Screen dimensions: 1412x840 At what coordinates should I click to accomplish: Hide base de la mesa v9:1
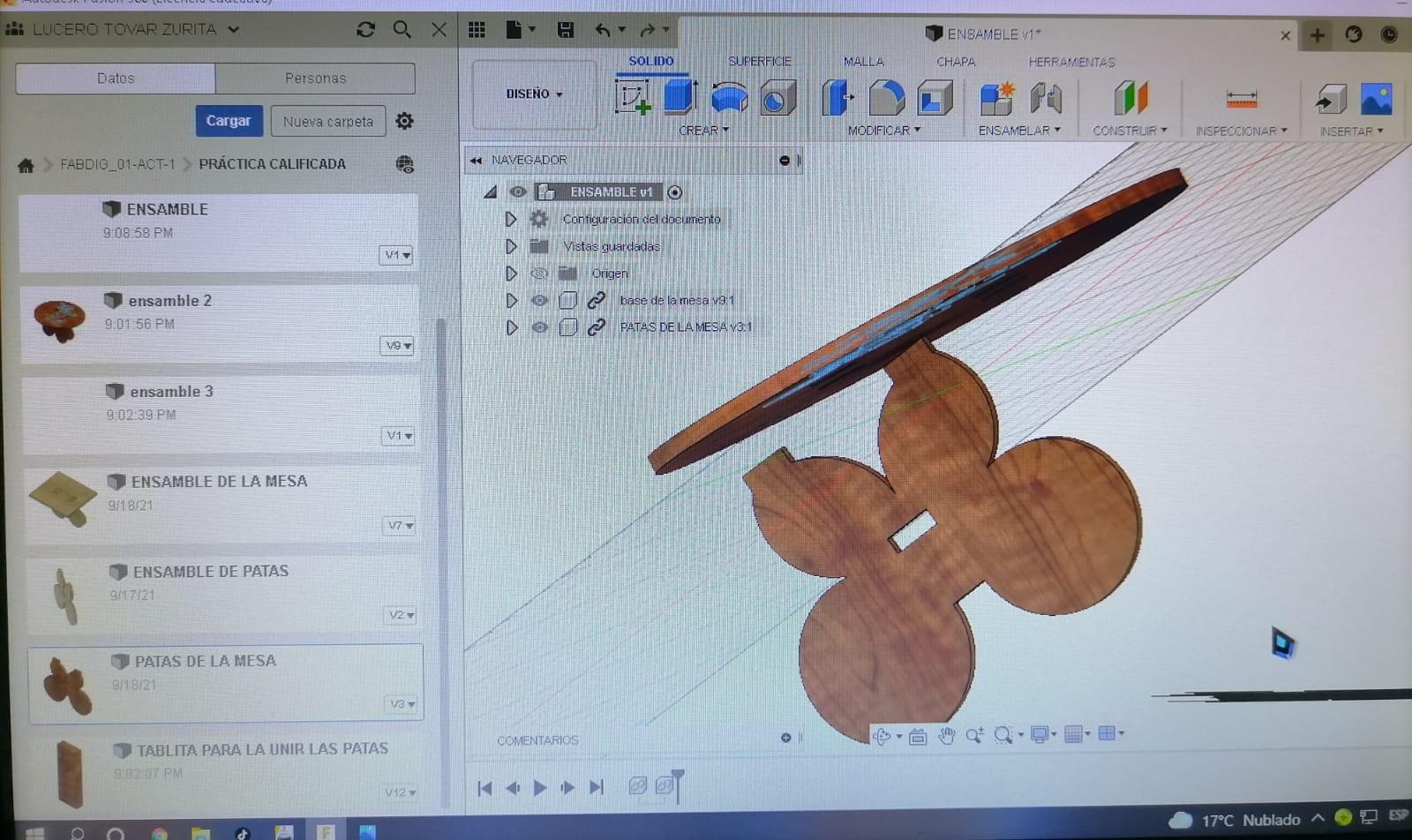539,301
